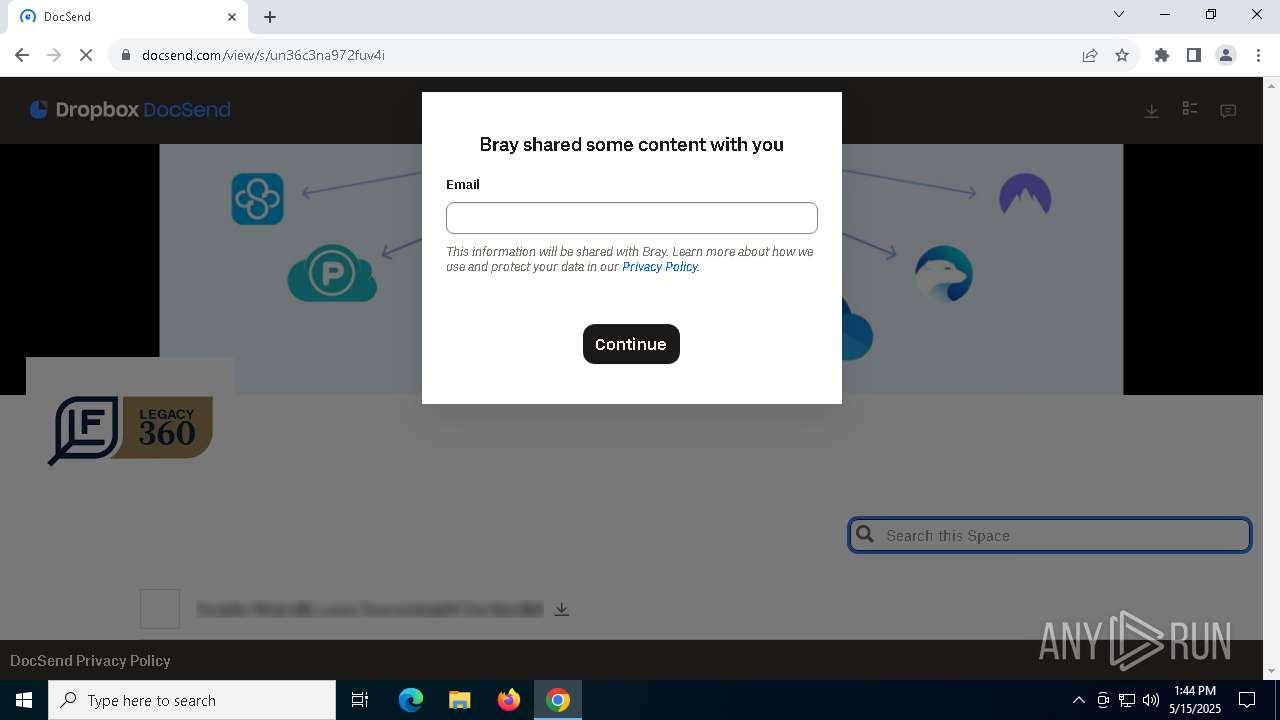Launch Firefox from taskbar
Viewport: 1280px width, 720px height.
coord(509,700)
